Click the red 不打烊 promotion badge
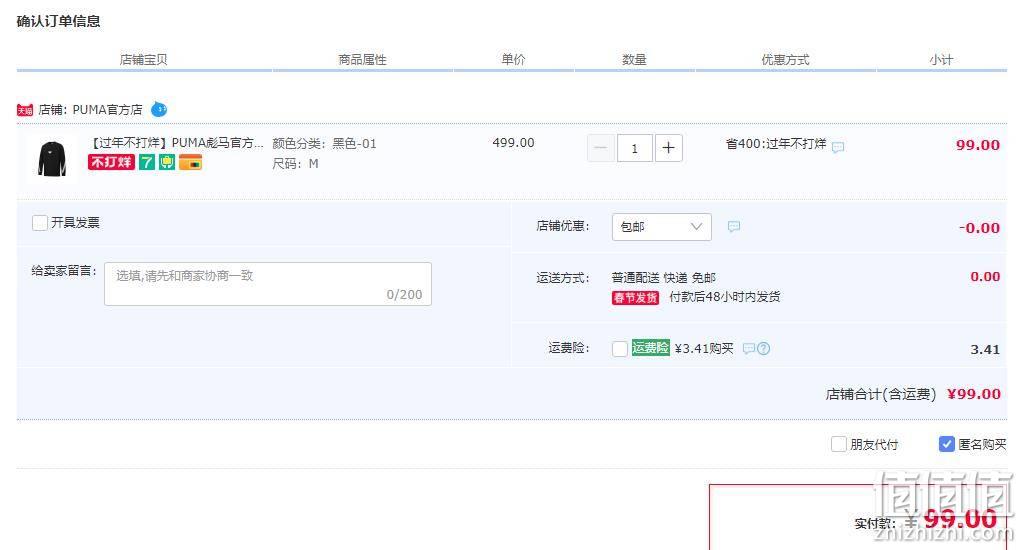This screenshot has height=550, width=1023. [x=111, y=162]
